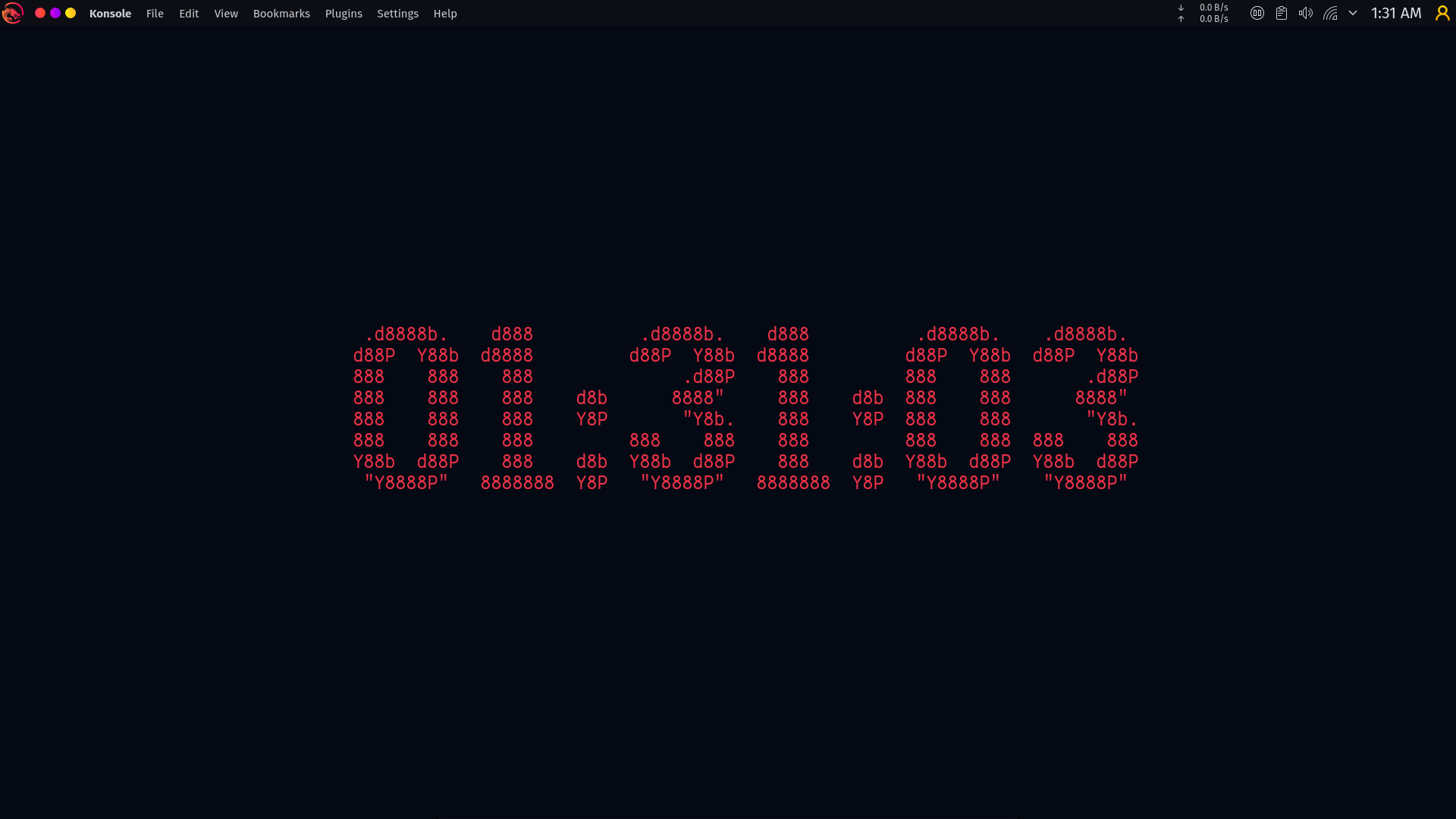The height and width of the screenshot is (819, 1456).
Task: Open the Bookmarks menu
Action: coord(281,14)
